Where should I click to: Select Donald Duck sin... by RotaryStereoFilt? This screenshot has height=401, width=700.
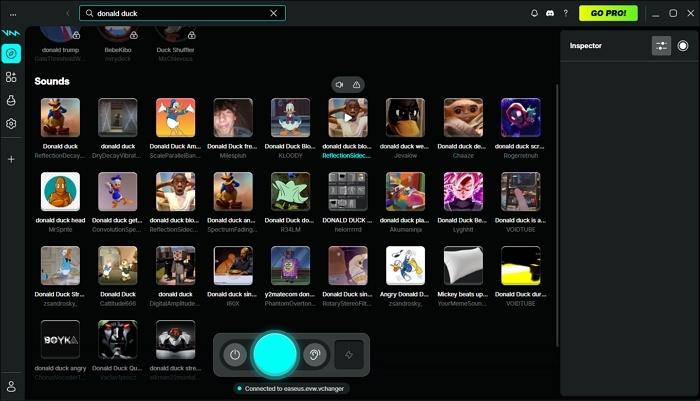click(x=348, y=266)
